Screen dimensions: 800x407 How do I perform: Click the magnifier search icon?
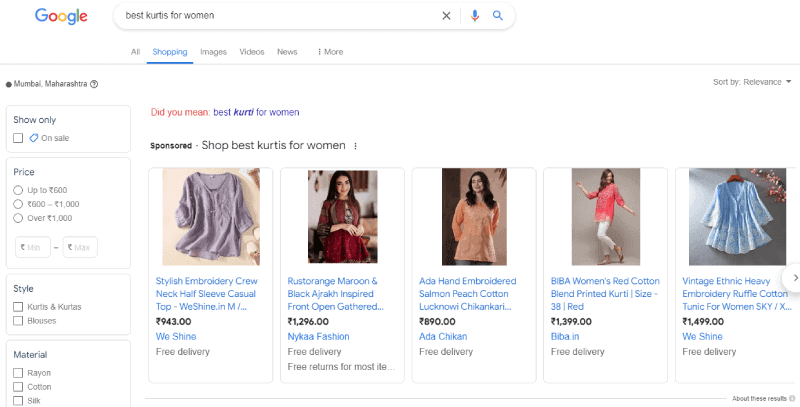[x=497, y=15]
